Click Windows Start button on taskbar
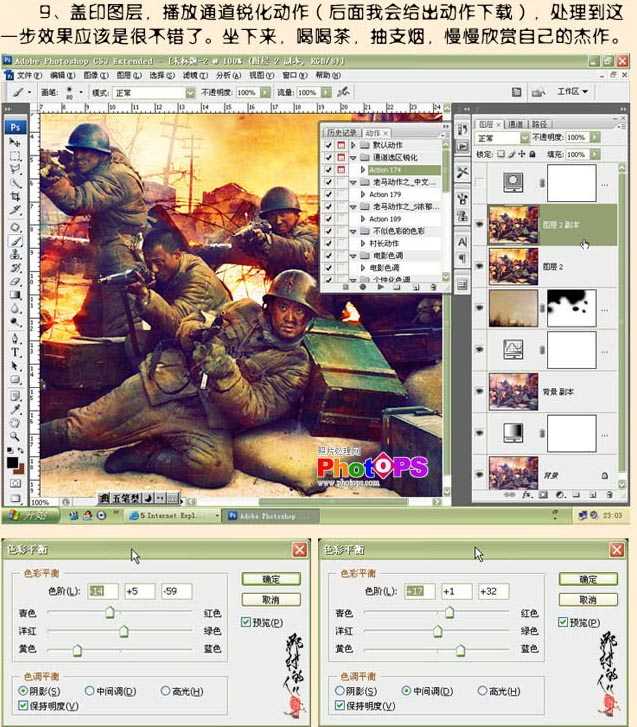The image size is (637, 727). [x=30, y=516]
